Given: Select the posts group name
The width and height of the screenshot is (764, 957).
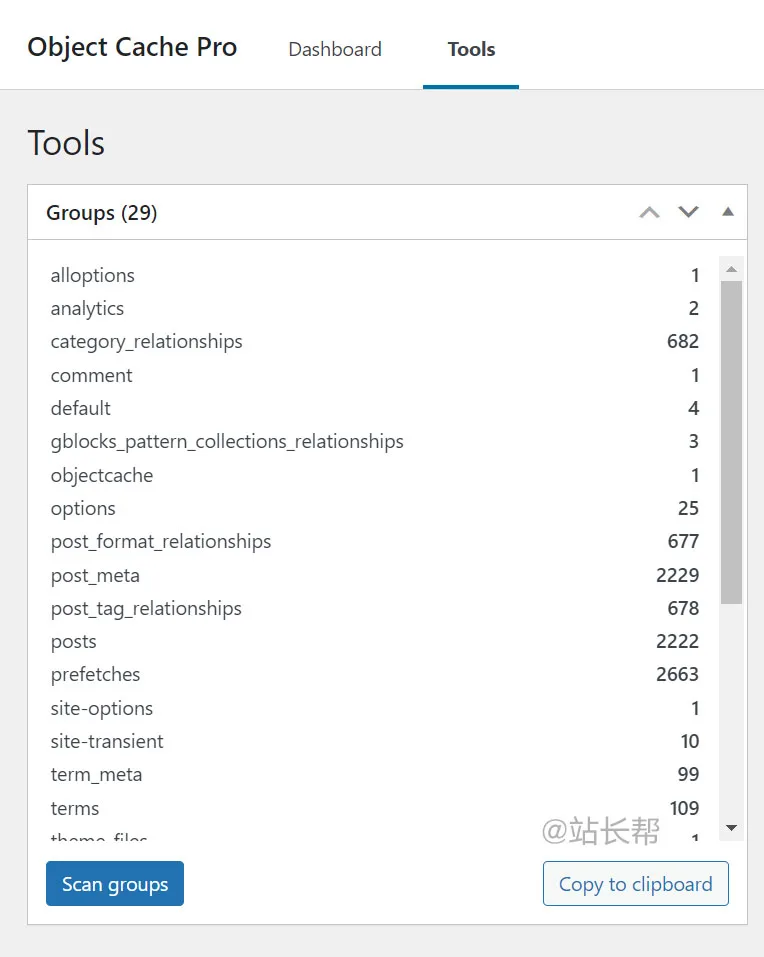Looking at the screenshot, I should point(73,641).
